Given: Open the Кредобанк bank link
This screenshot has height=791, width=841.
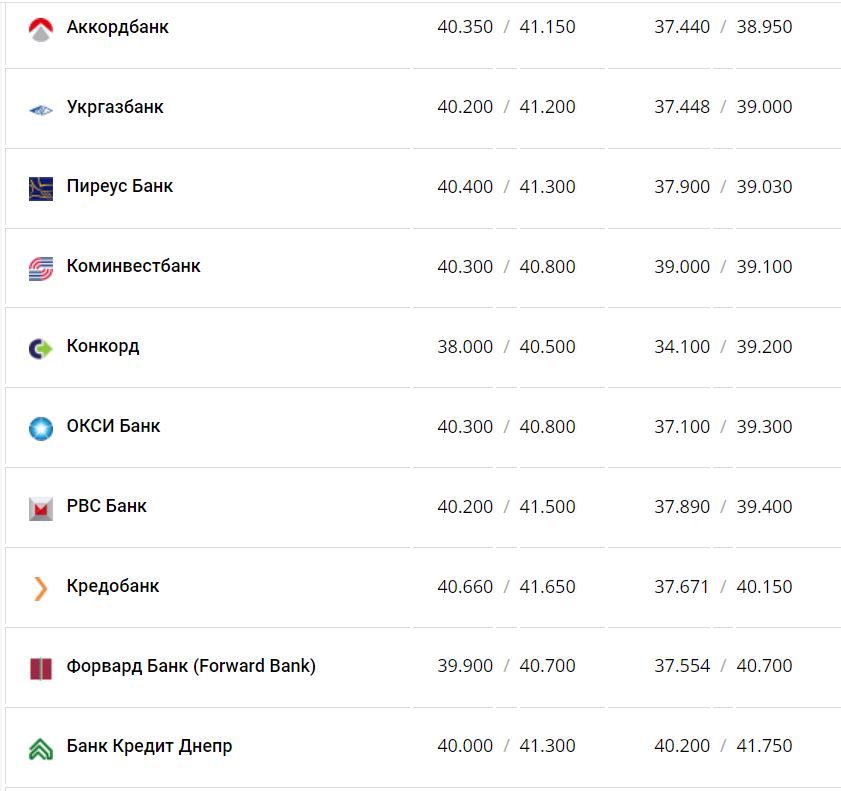Looking at the screenshot, I should [113, 586].
